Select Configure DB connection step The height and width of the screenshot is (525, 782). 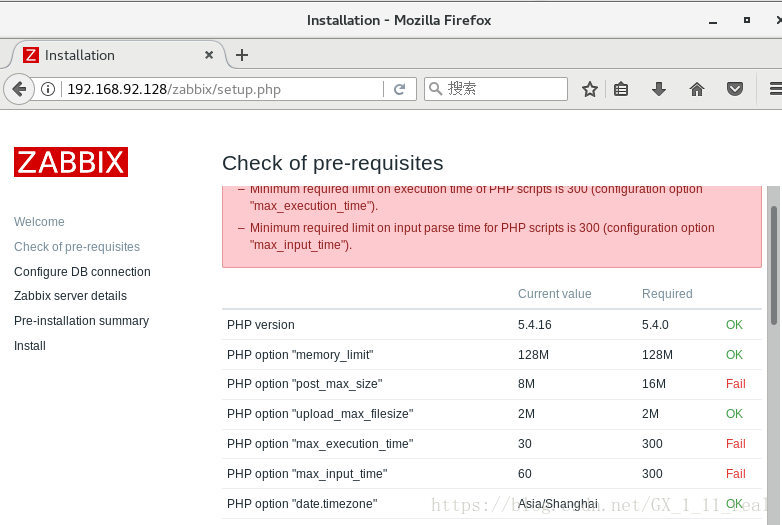tap(82, 271)
